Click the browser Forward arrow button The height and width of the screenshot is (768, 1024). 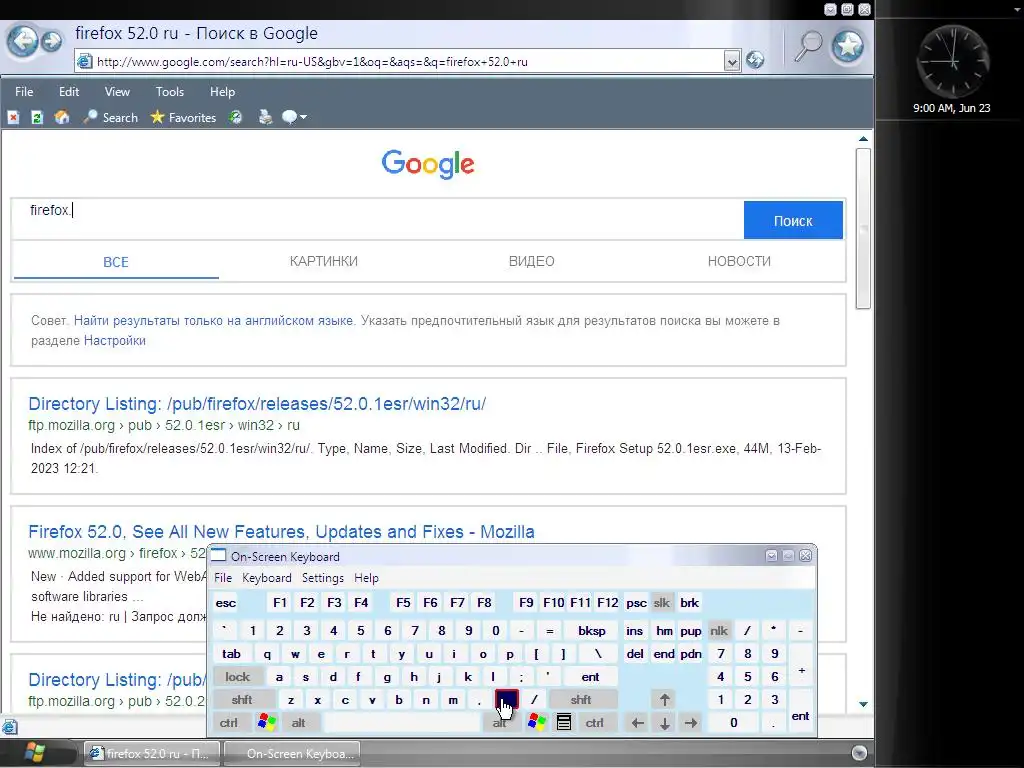tap(52, 42)
